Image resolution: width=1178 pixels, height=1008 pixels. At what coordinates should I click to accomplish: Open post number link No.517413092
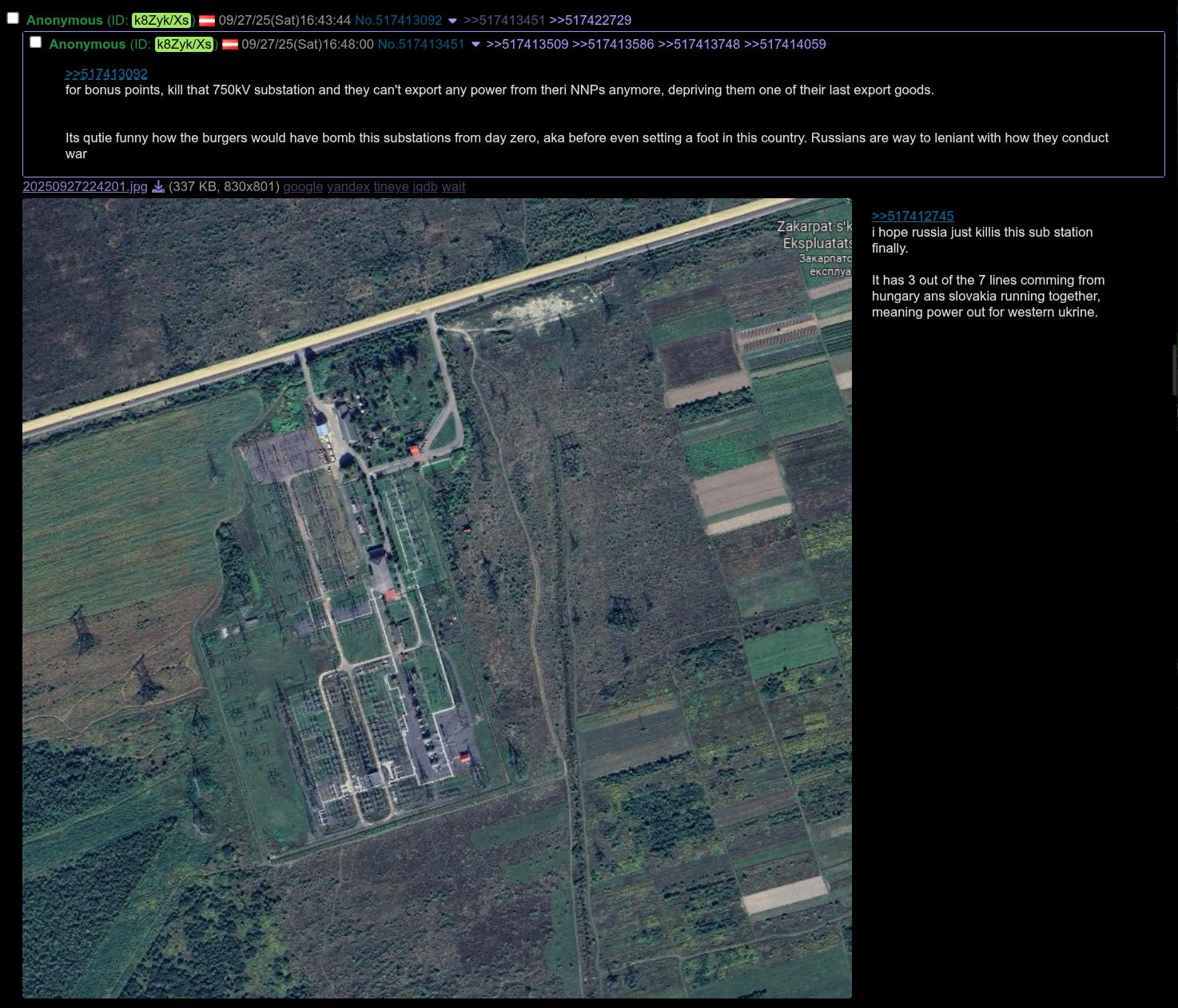coord(398,20)
